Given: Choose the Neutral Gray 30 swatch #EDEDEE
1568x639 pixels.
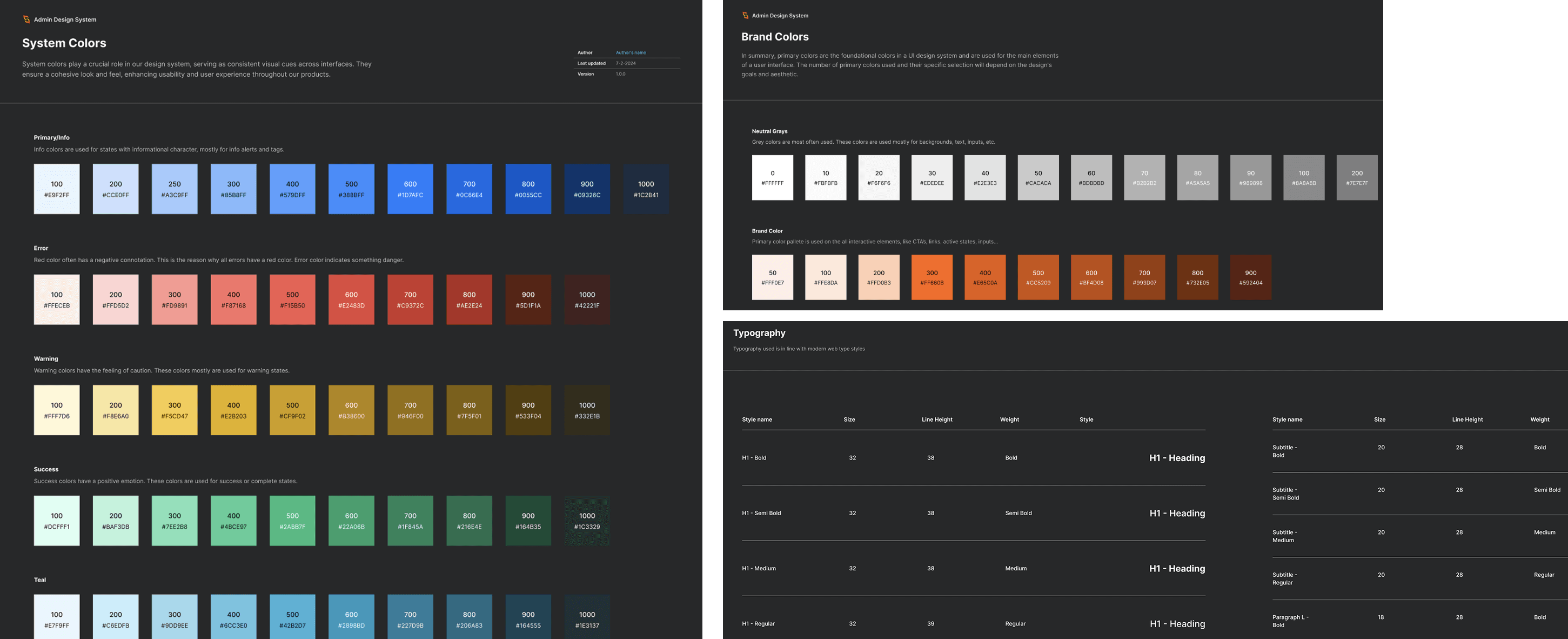Looking at the screenshot, I should tap(932, 178).
